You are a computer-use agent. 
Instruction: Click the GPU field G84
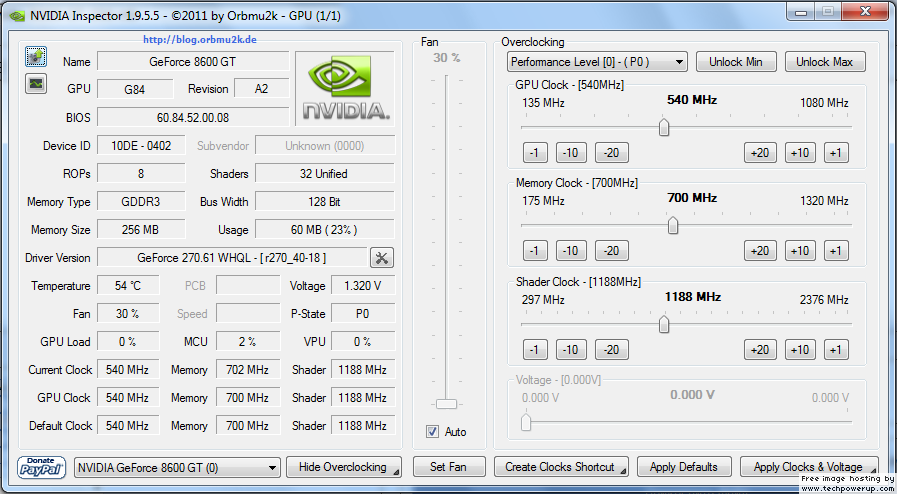pos(135,89)
